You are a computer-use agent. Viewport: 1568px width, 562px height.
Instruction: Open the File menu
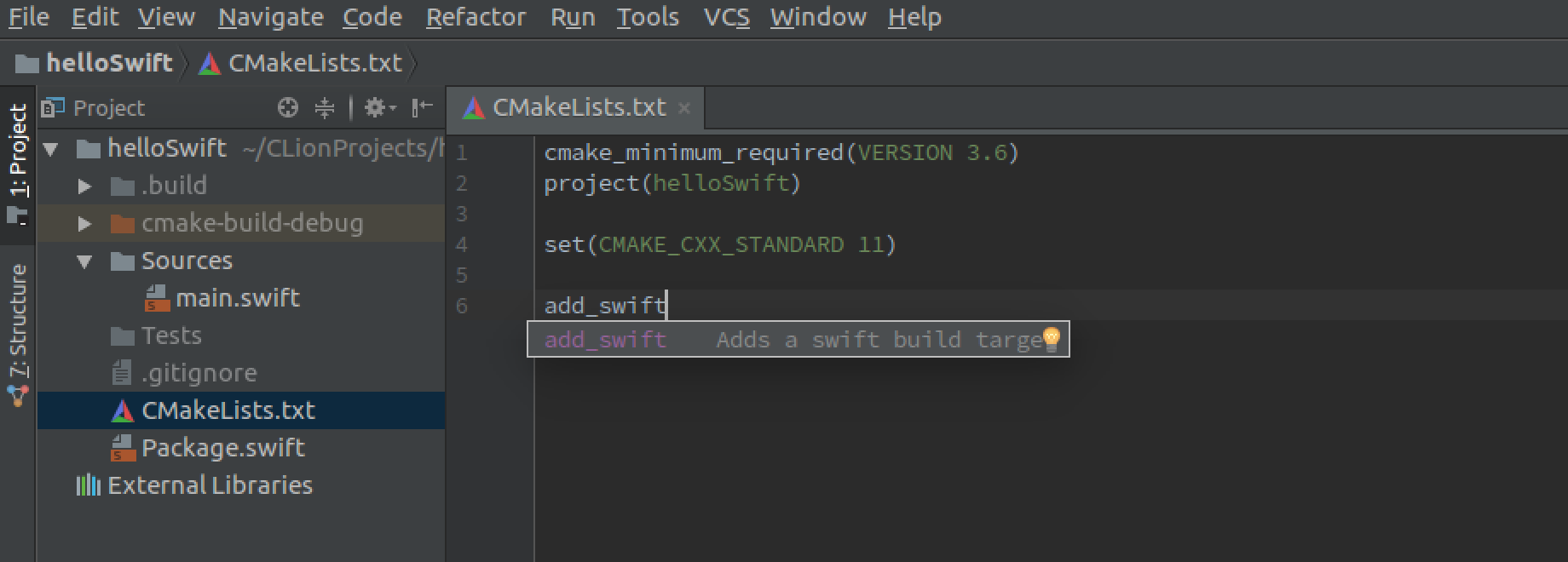29,17
